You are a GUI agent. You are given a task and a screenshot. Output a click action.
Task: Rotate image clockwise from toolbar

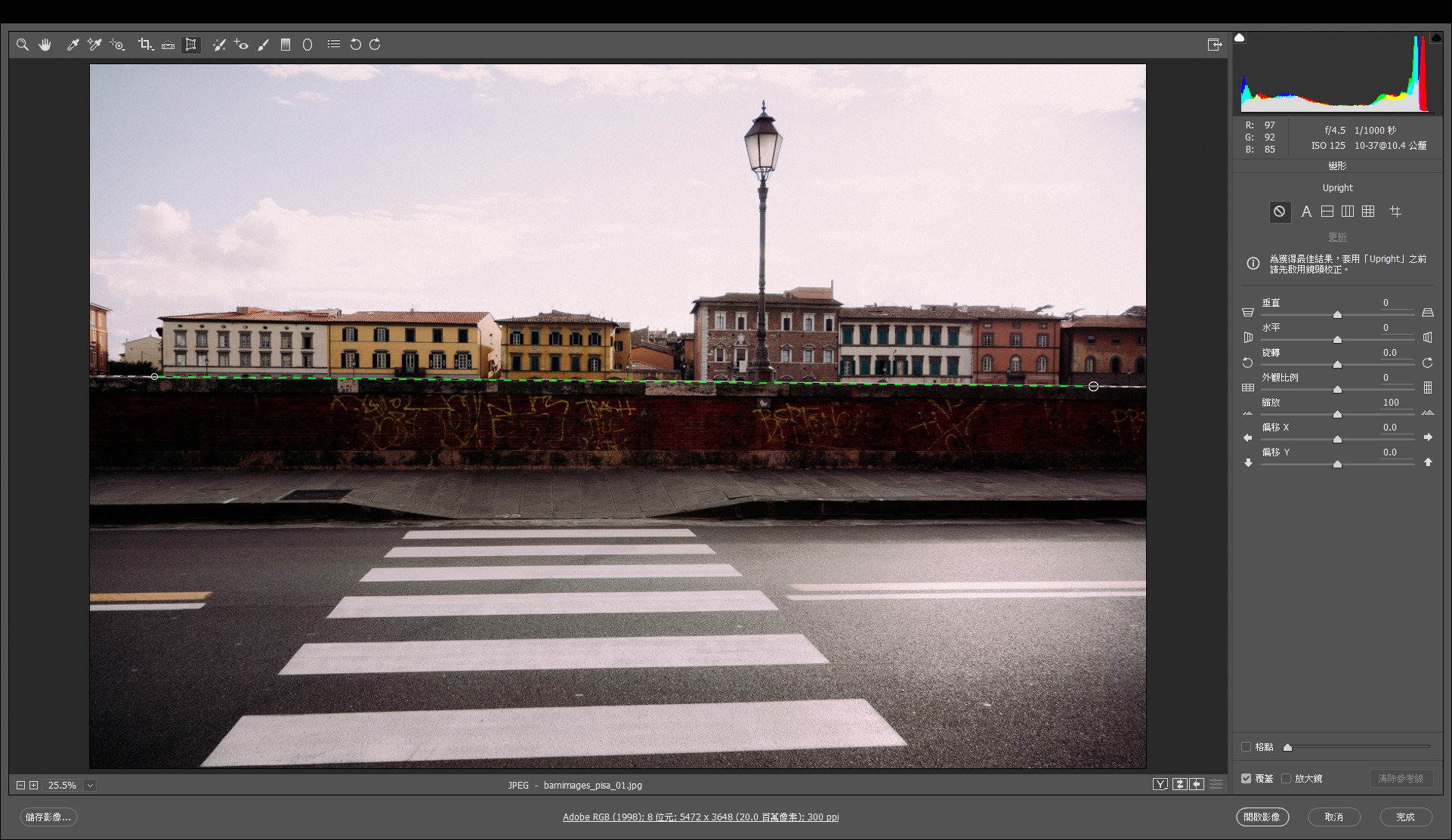click(375, 45)
